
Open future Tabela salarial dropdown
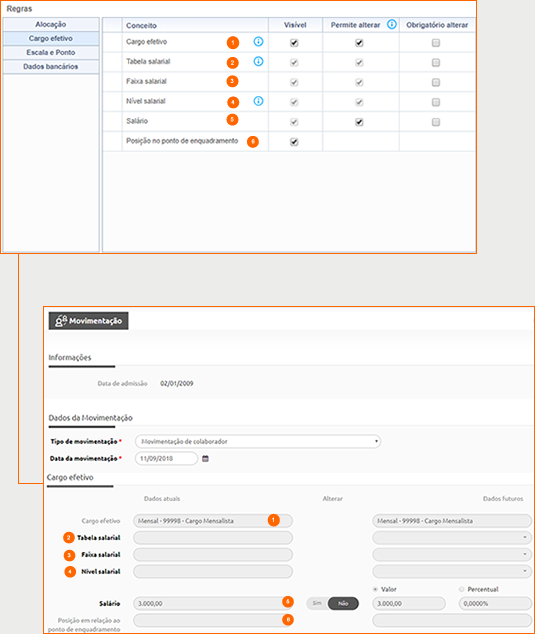452,537
